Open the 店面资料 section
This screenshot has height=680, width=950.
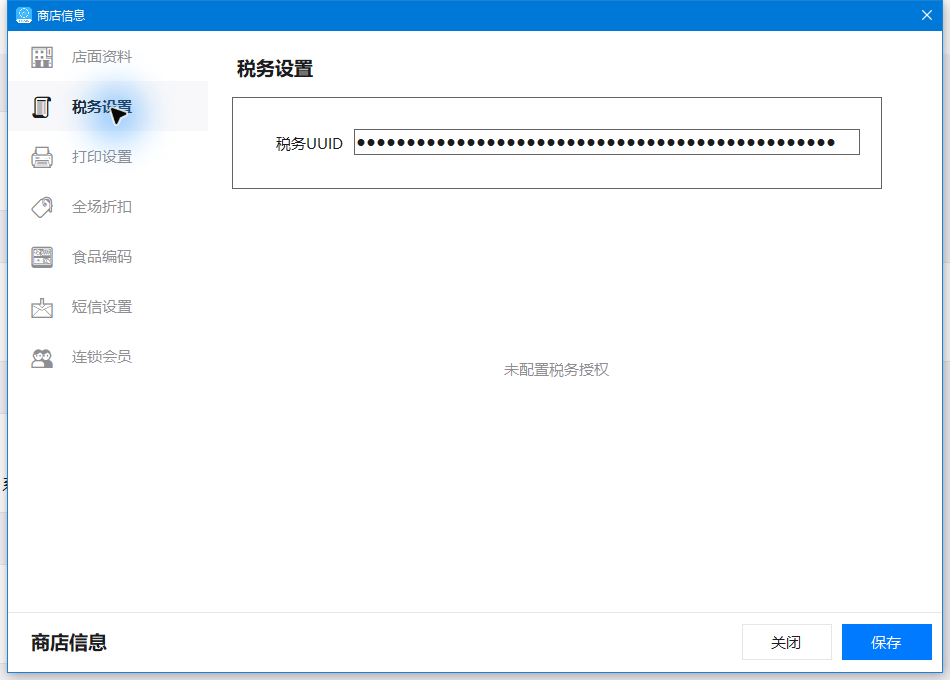(x=108, y=56)
